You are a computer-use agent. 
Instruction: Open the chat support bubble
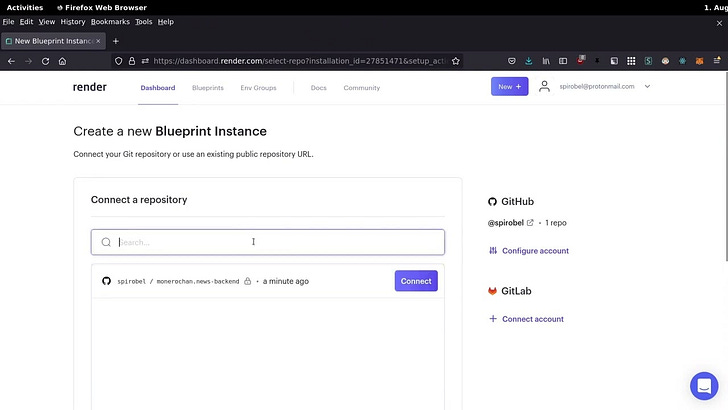pos(704,386)
